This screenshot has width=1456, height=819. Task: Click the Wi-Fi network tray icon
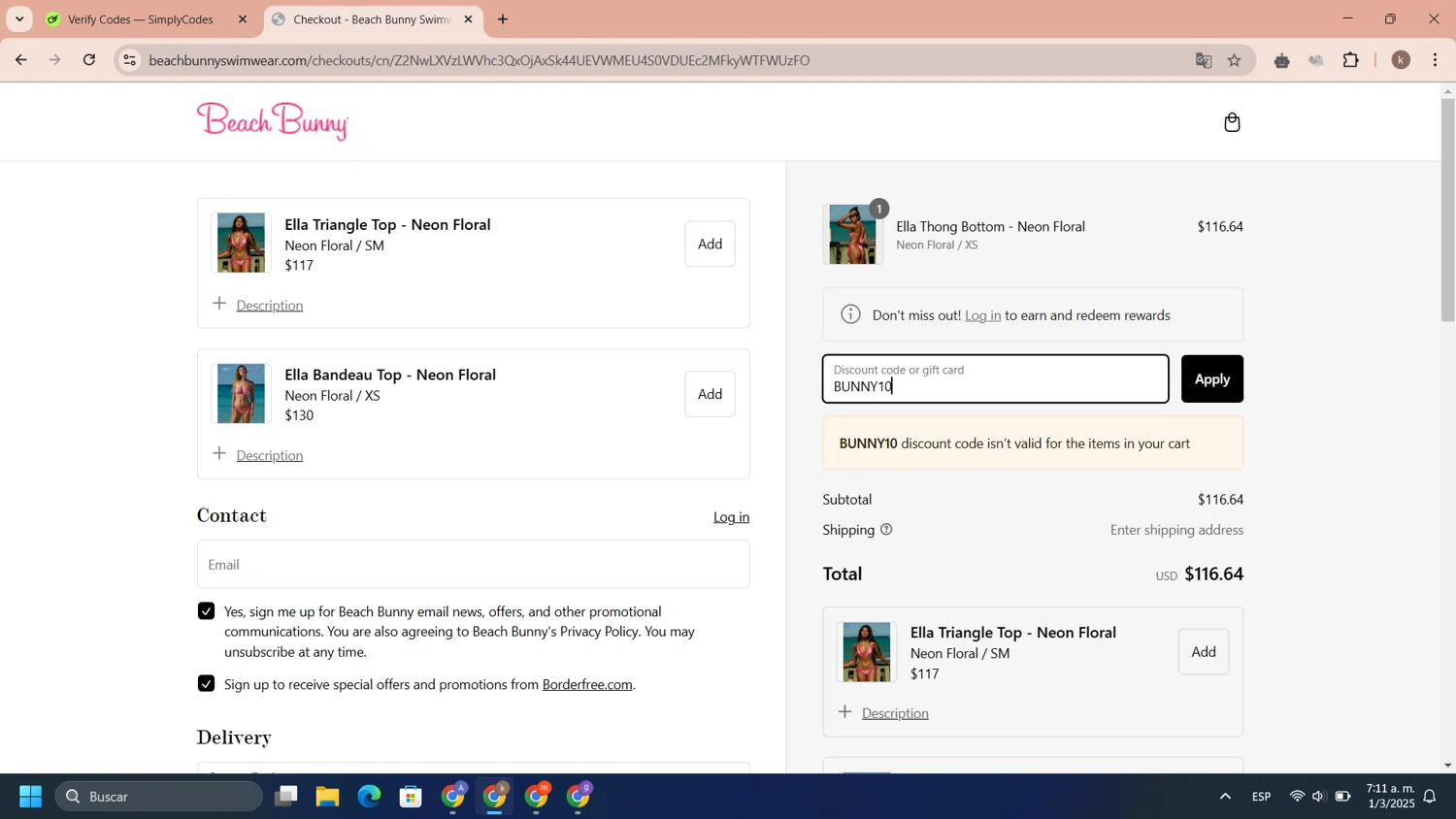click(x=1297, y=797)
